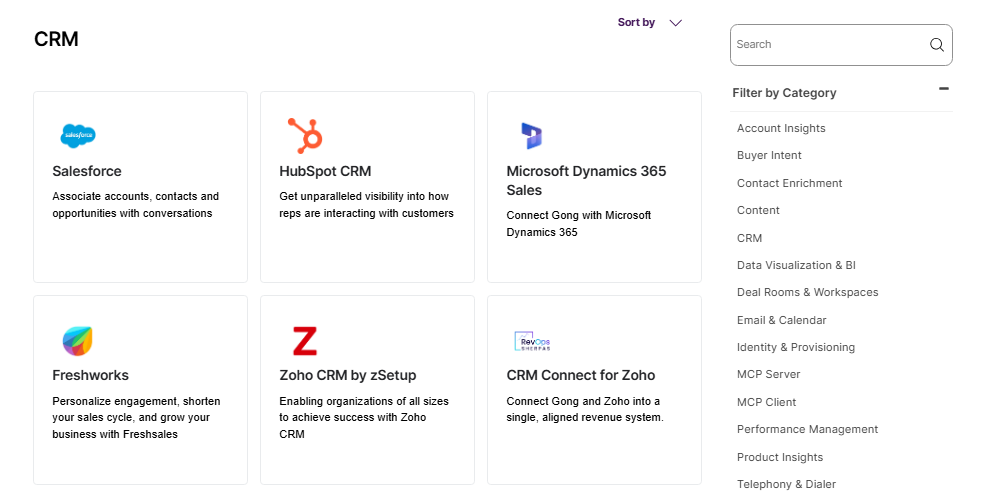The width and height of the screenshot is (1000, 492).
Task: Click the Freshworks leaf logo
Action: (x=77, y=341)
